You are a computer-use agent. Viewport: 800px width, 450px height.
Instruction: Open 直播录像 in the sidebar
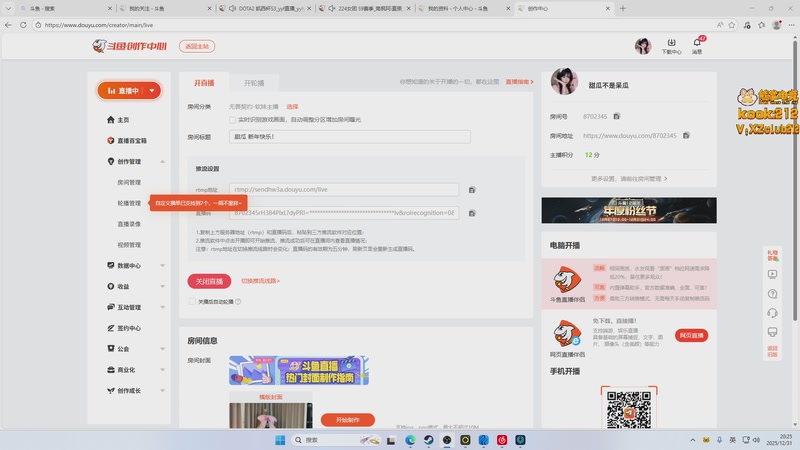pos(129,224)
